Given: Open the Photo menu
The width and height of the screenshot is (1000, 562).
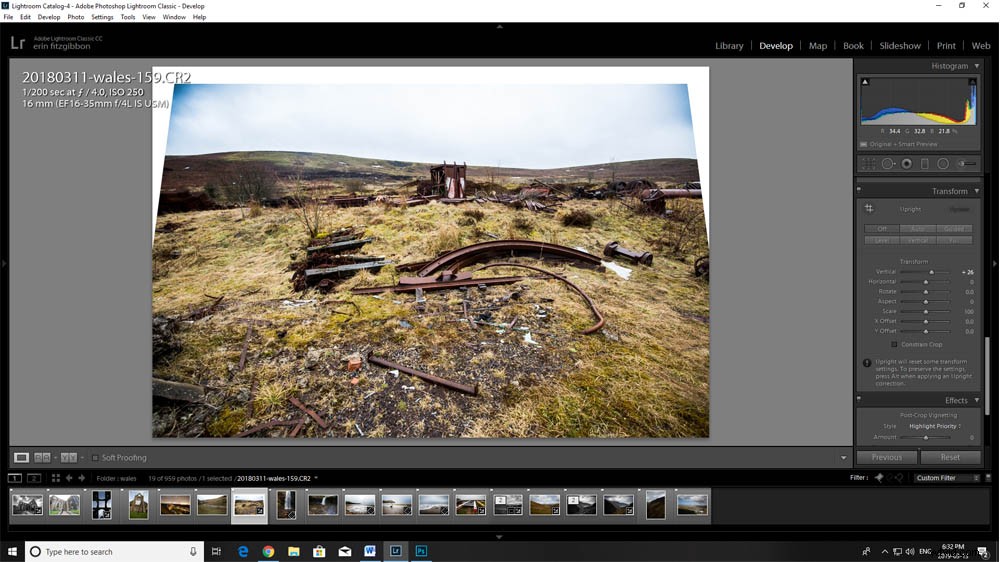Looking at the screenshot, I should 75,17.
